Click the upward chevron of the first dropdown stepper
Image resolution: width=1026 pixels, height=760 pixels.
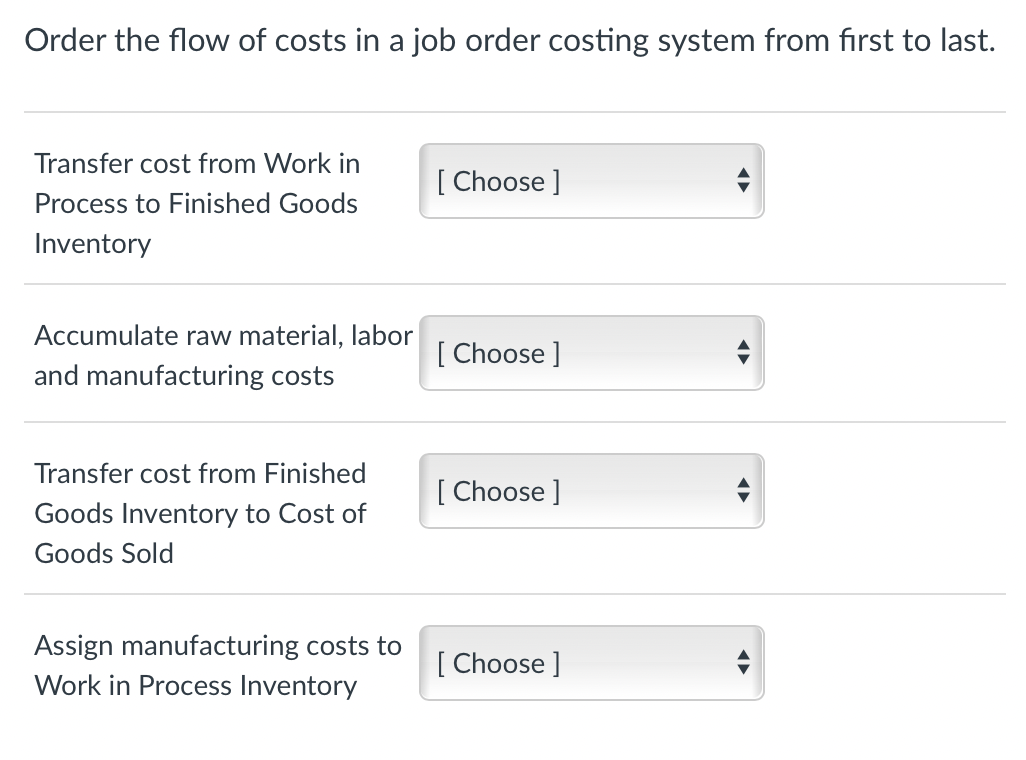click(743, 174)
